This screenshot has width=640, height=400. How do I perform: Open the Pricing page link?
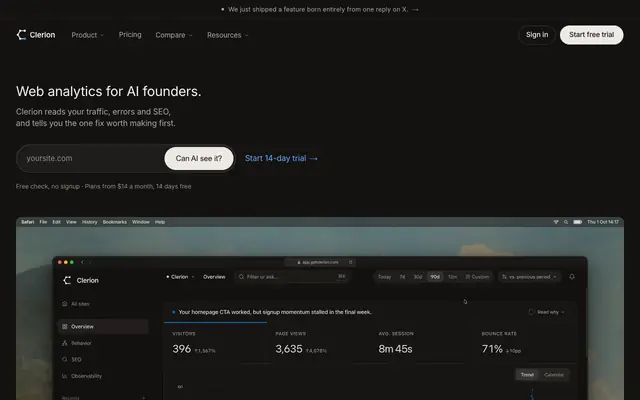pyautogui.click(x=130, y=35)
